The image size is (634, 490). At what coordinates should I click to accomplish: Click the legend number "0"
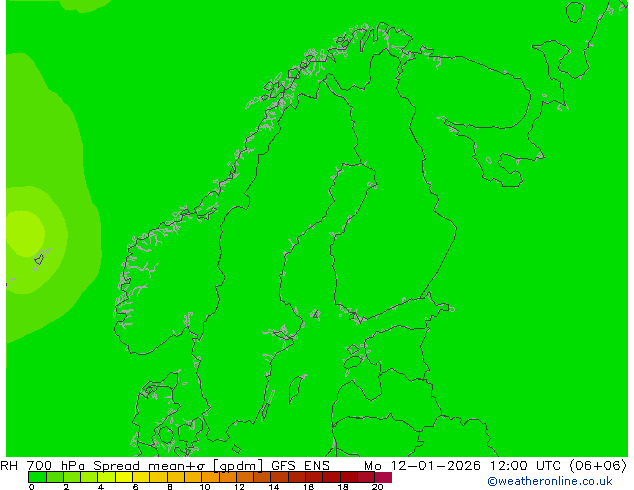click(x=32, y=487)
